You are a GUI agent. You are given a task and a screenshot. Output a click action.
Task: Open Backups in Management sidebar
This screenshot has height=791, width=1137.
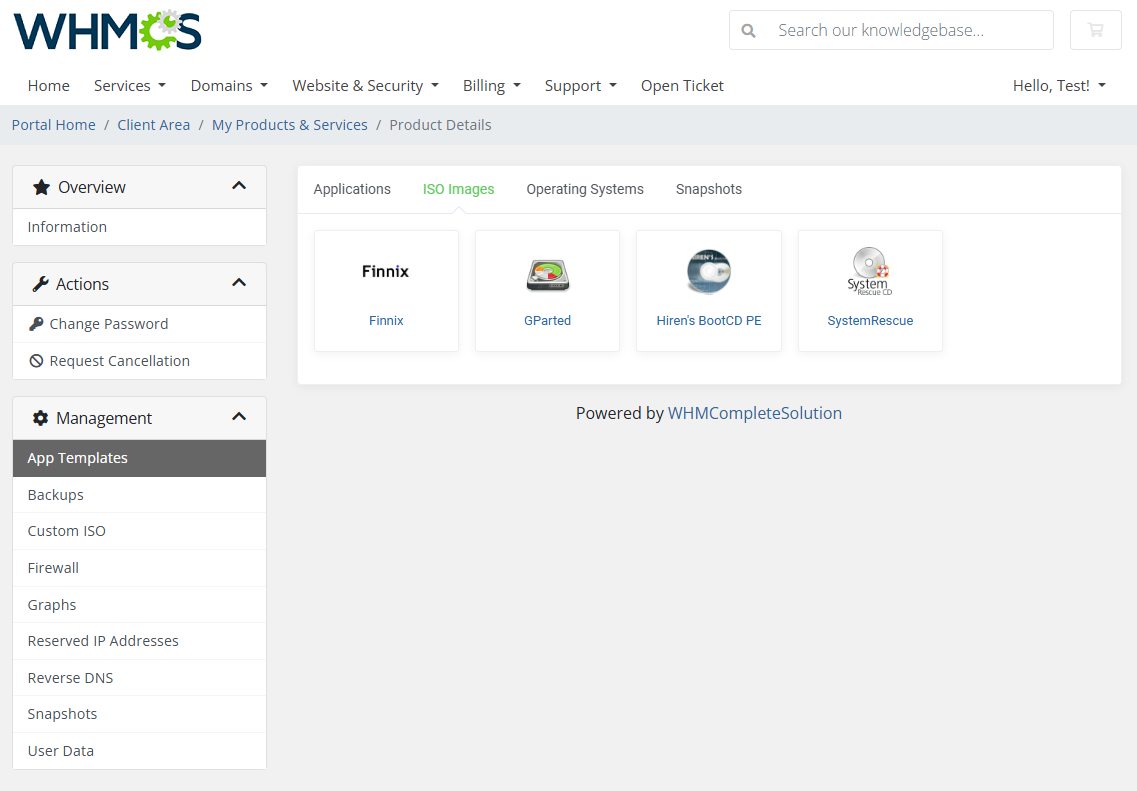[x=139, y=494]
